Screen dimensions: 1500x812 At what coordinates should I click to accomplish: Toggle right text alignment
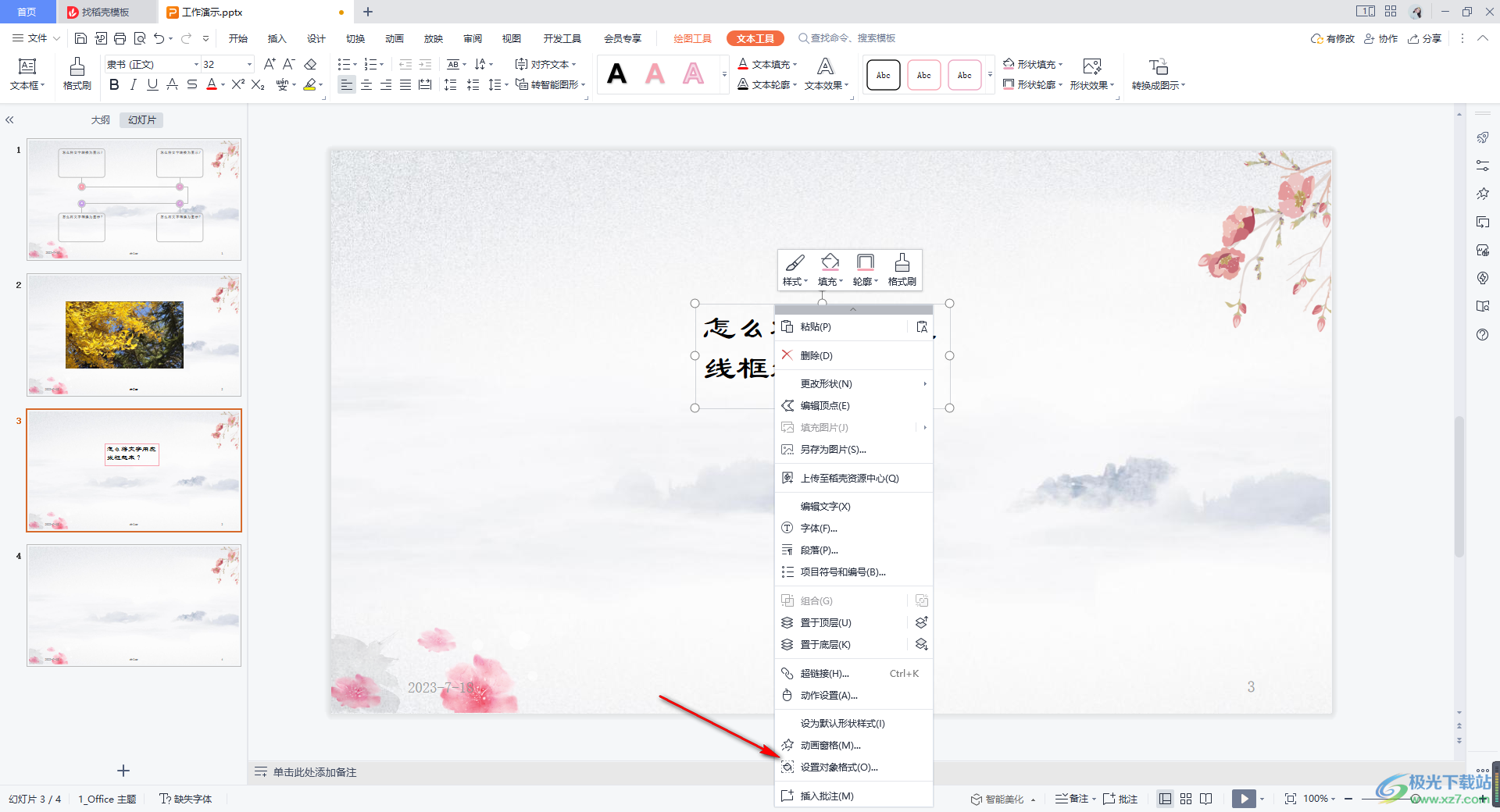point(386,84)
